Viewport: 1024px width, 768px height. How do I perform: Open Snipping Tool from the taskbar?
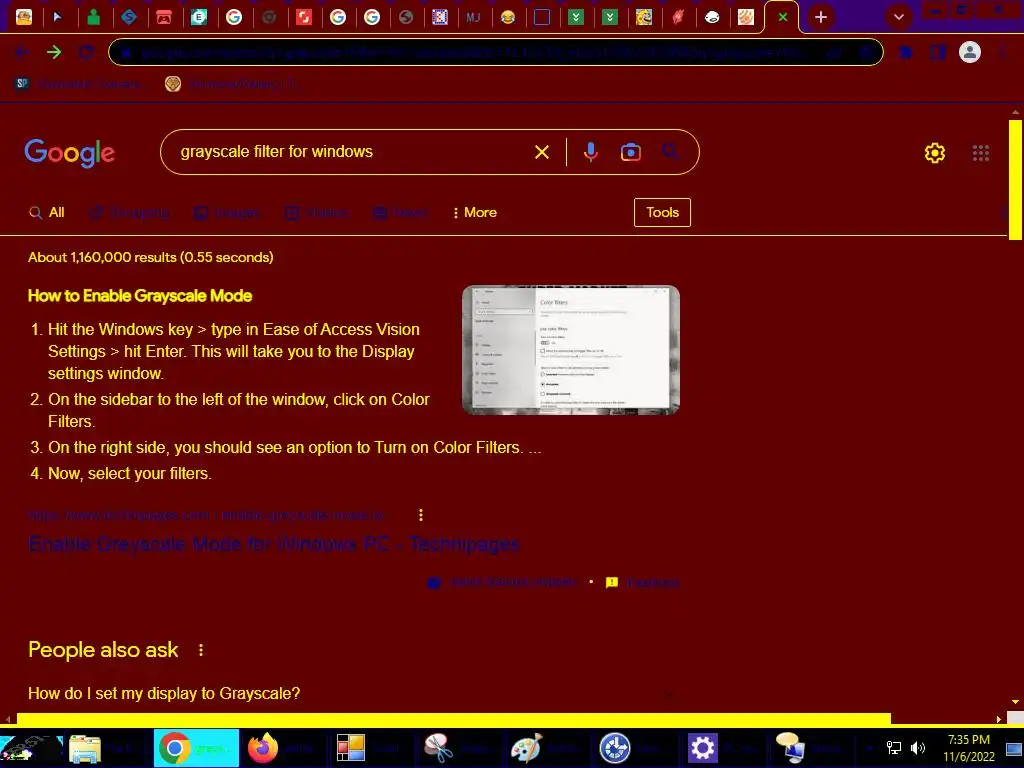pyautogui.click(x=438, y=748)
